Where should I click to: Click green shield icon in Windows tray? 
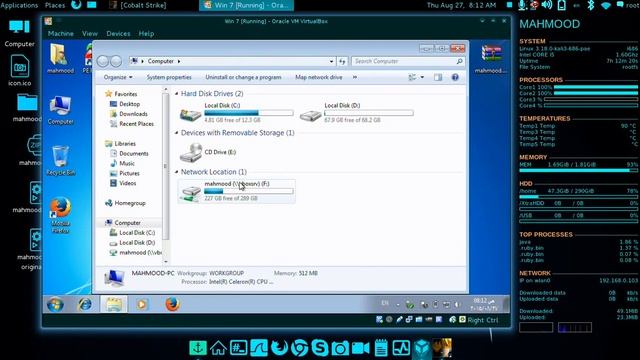(410, 304)
